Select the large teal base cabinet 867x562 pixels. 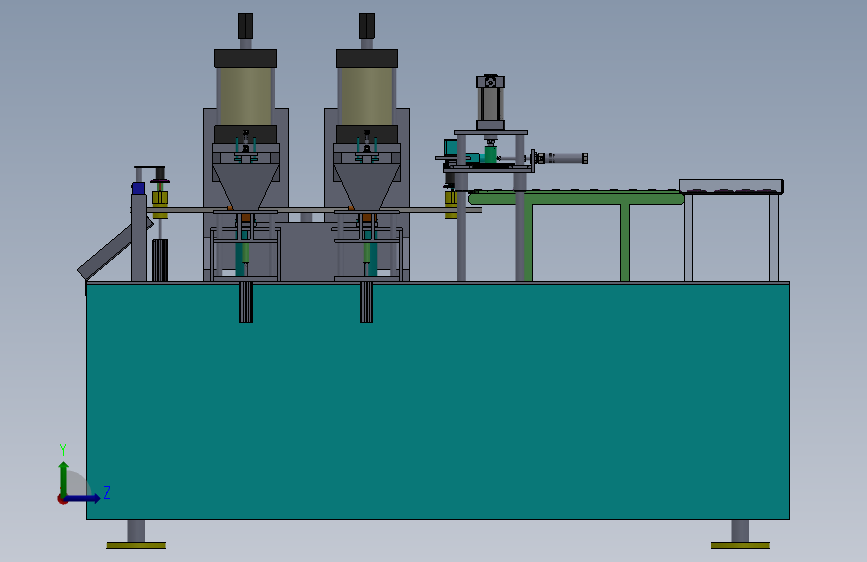[x=437, y=401]
